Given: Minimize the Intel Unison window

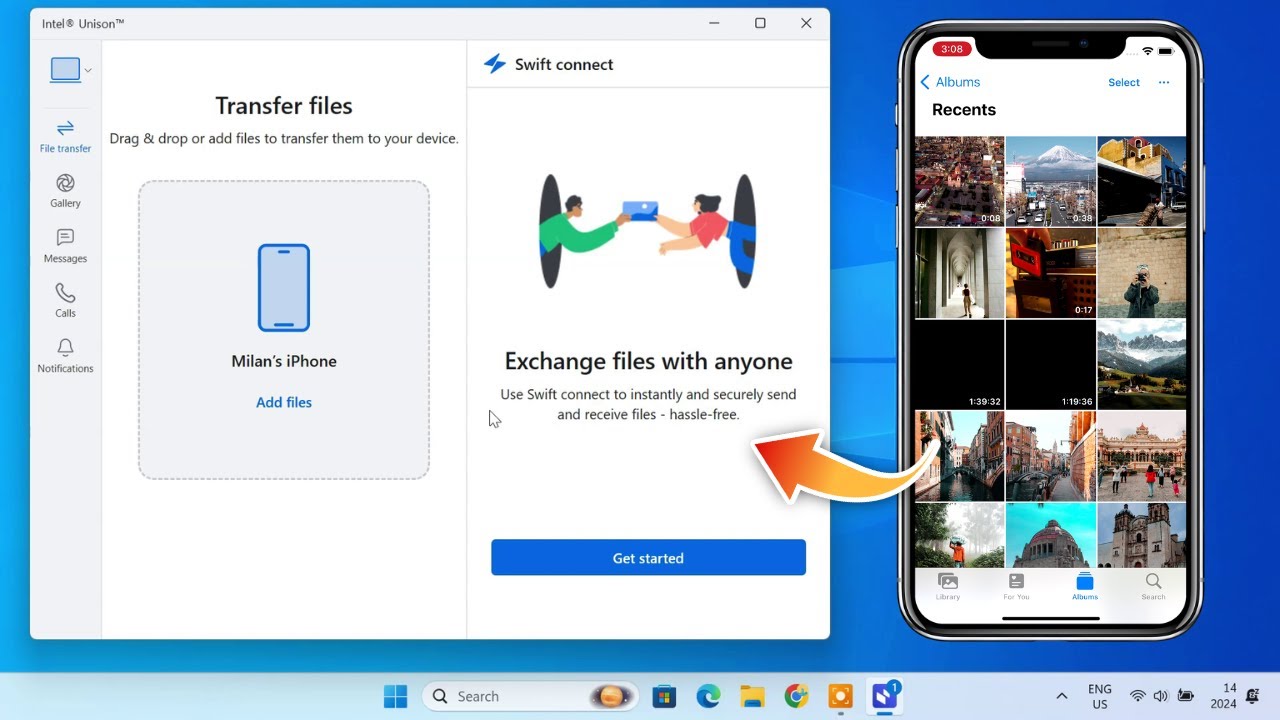Looking at the screenshot, I should coord(715,23).
